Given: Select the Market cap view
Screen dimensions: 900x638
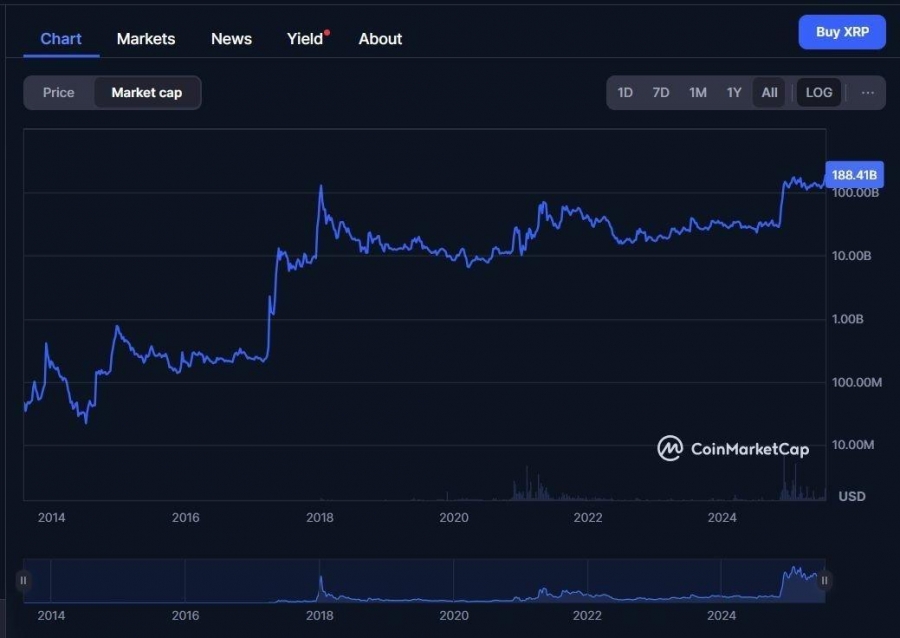Looking at the screenshot, I should [147, 92].
